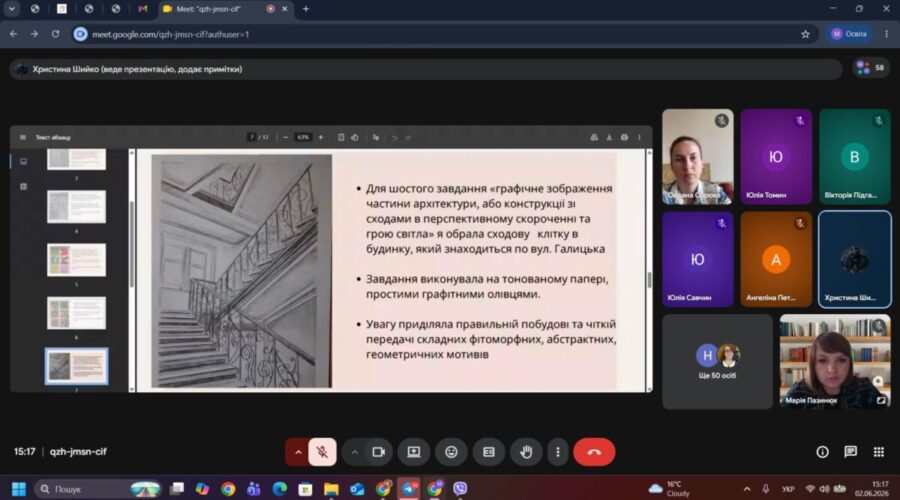This screenshot has height=500, width=900.
Task: Click Христина presenter participant tile
Action: [855, 259]
